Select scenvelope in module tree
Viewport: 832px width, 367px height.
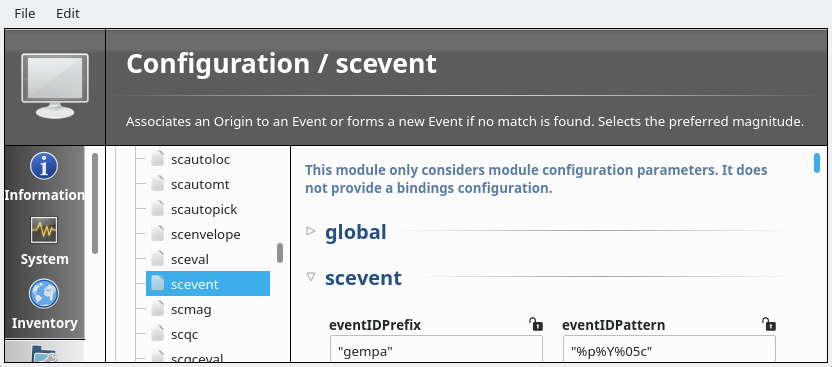(x=206, y=234)
